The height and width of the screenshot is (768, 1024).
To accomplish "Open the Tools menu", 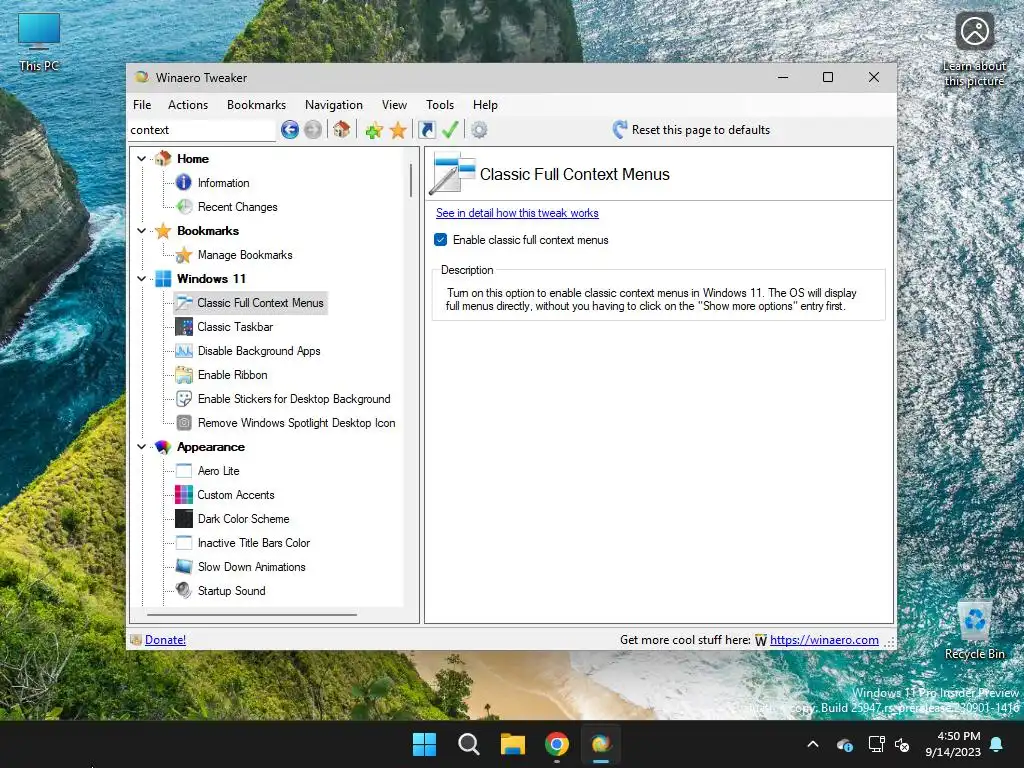I will pos(440,104).
